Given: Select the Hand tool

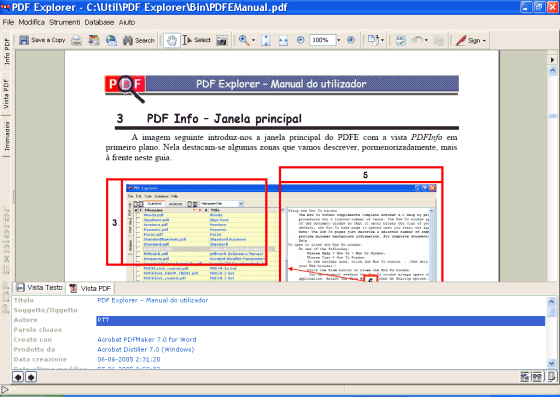Looking at the screenshot, I should coord(172,40).
